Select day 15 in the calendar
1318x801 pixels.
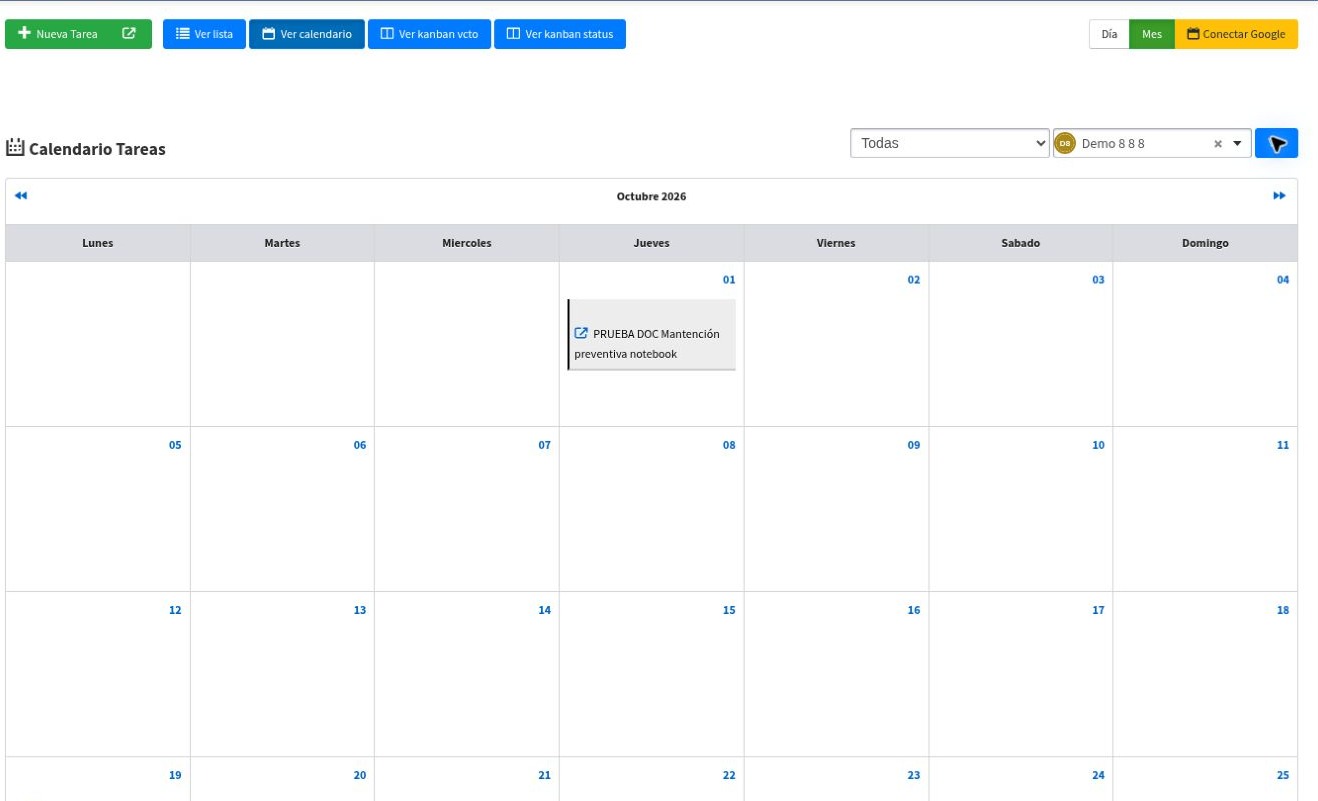tap(729, 610)
